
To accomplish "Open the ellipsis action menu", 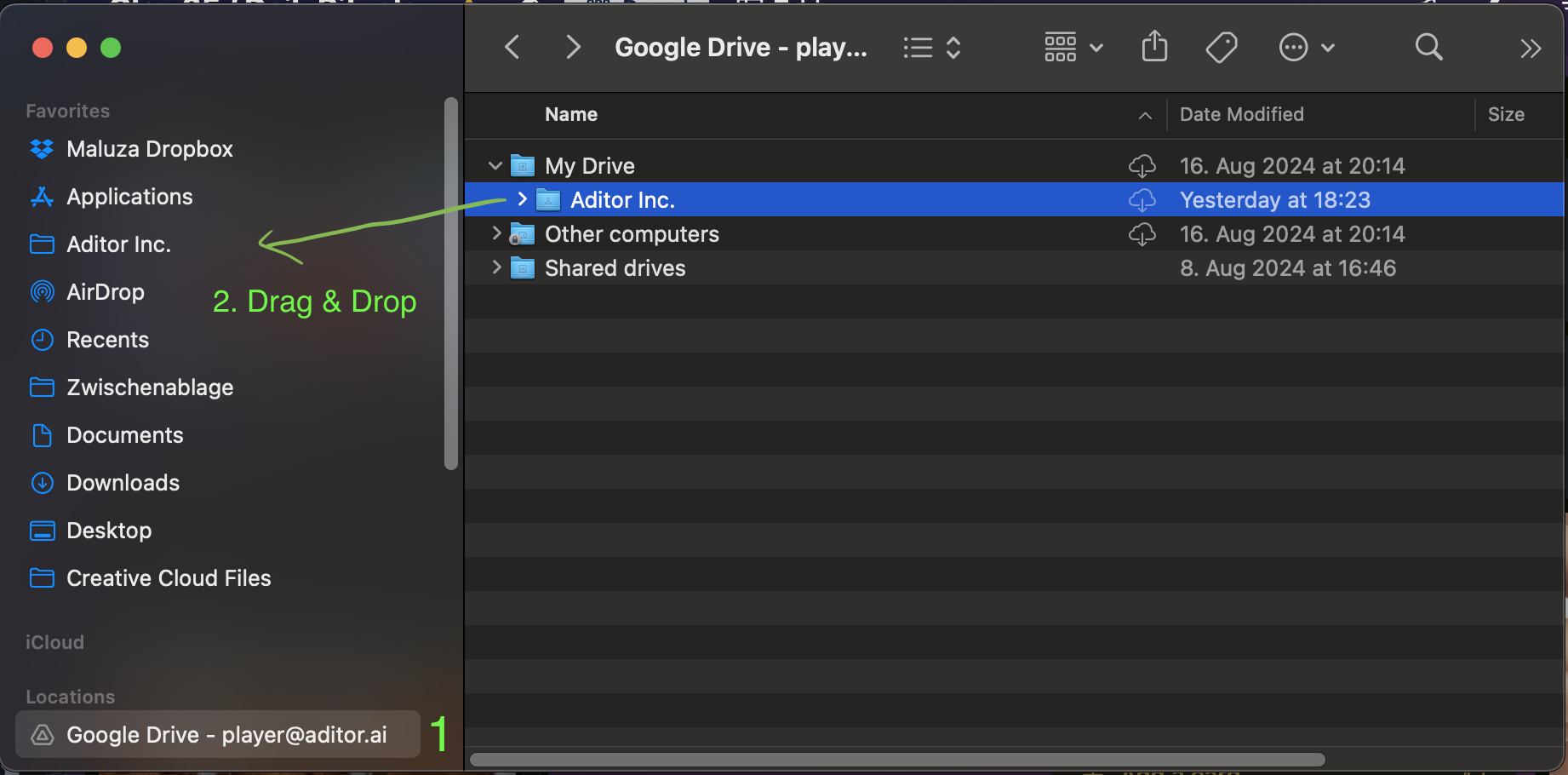I will (1307, 48).
